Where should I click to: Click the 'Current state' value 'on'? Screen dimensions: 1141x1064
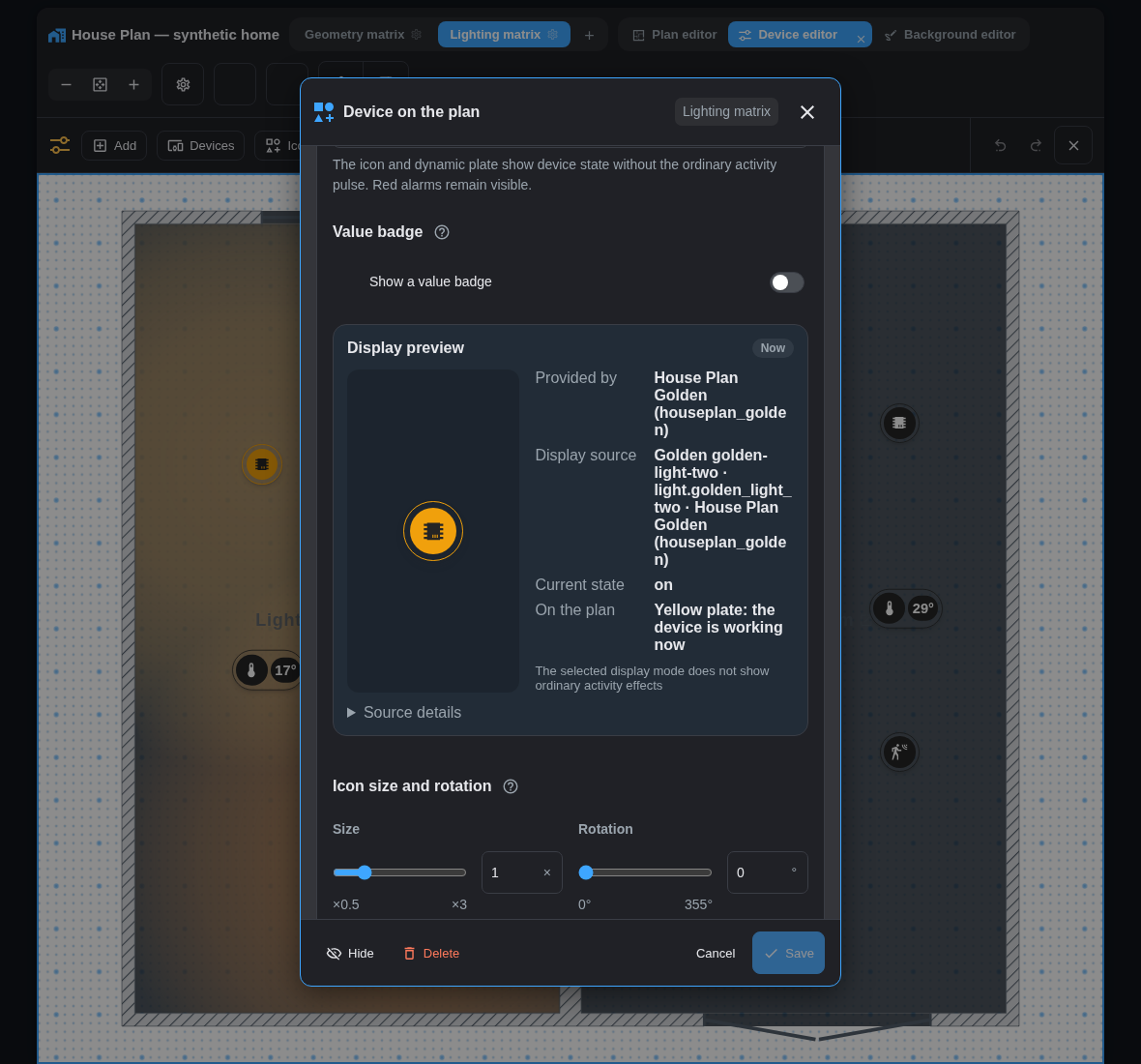pyautogui.click(x=663, y=585)
